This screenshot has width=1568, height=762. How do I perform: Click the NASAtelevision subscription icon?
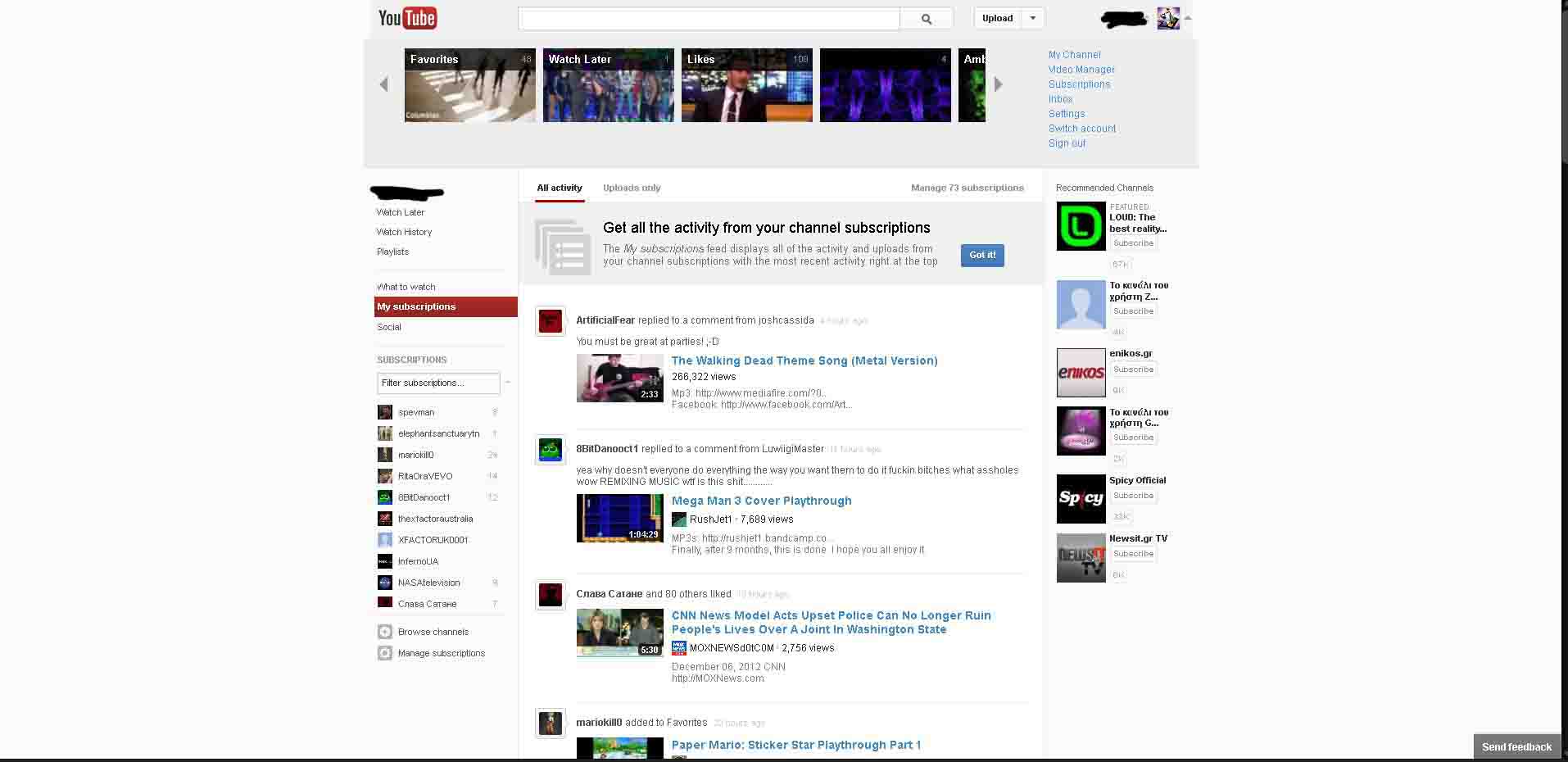coord(385,583)
